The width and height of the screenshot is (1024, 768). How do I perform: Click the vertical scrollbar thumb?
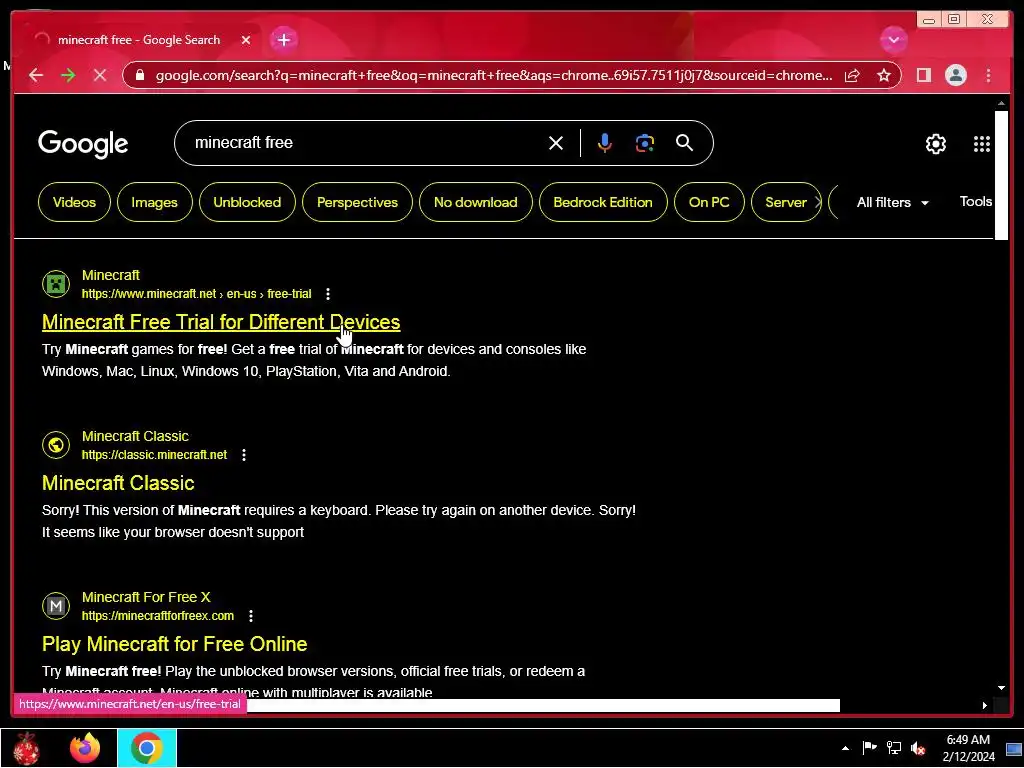(1000, 175)
